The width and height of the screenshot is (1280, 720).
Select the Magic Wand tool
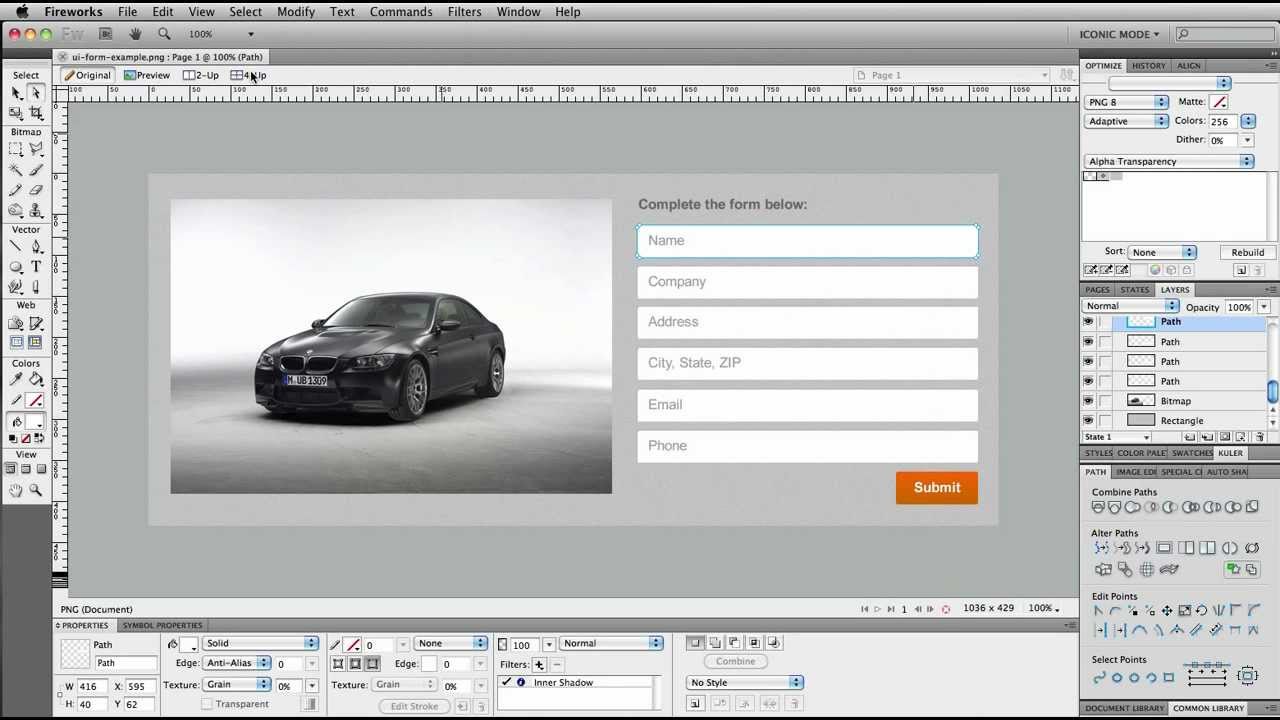tap(16, 170)
